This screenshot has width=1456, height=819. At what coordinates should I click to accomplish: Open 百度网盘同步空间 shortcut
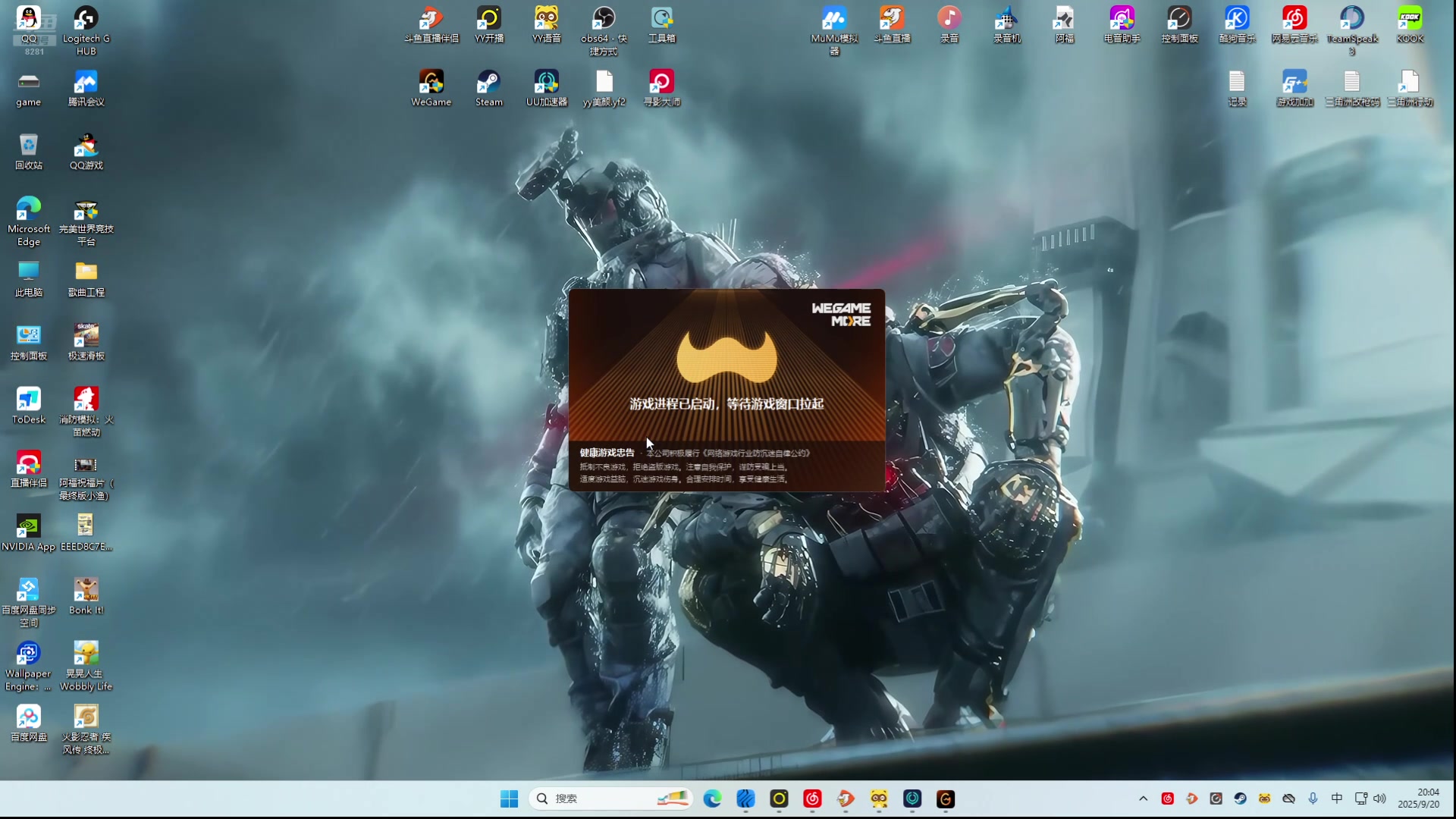click(29, 603)
